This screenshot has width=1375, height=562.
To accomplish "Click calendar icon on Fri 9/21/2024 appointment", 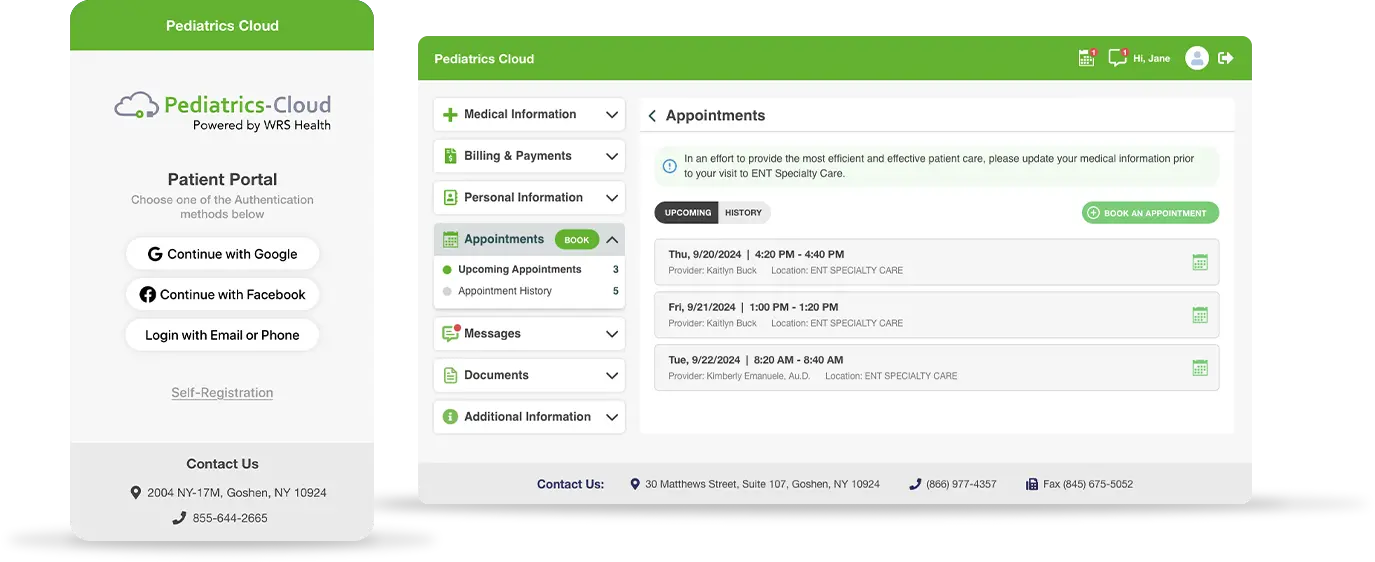I will click(x=1200, y=315).
